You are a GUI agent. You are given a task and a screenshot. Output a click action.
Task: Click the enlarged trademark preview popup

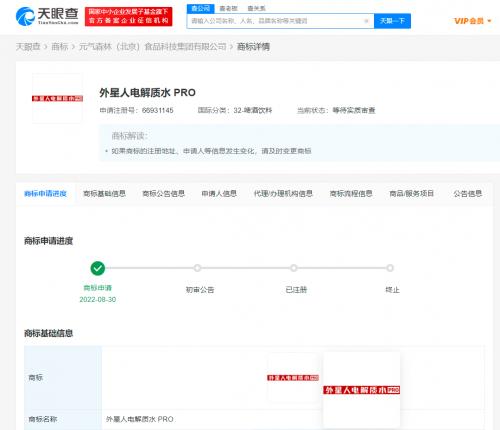362,390
